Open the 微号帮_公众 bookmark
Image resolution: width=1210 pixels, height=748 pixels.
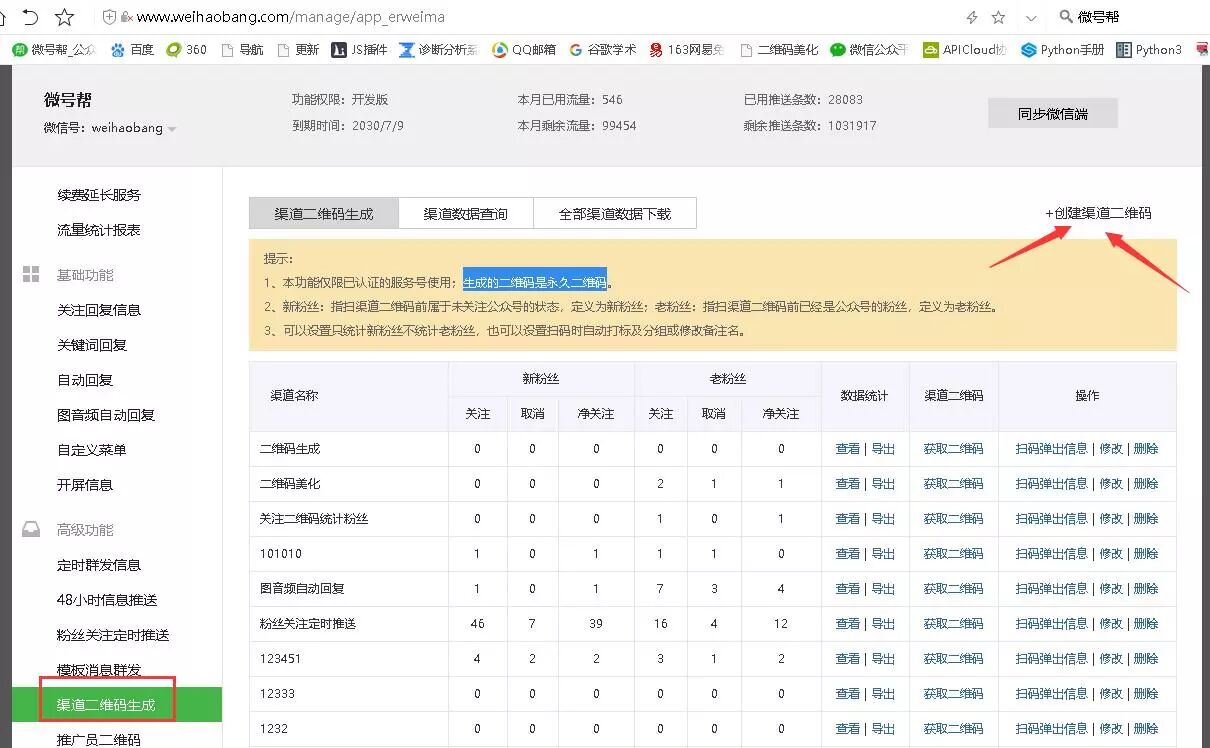click(54, 49)
